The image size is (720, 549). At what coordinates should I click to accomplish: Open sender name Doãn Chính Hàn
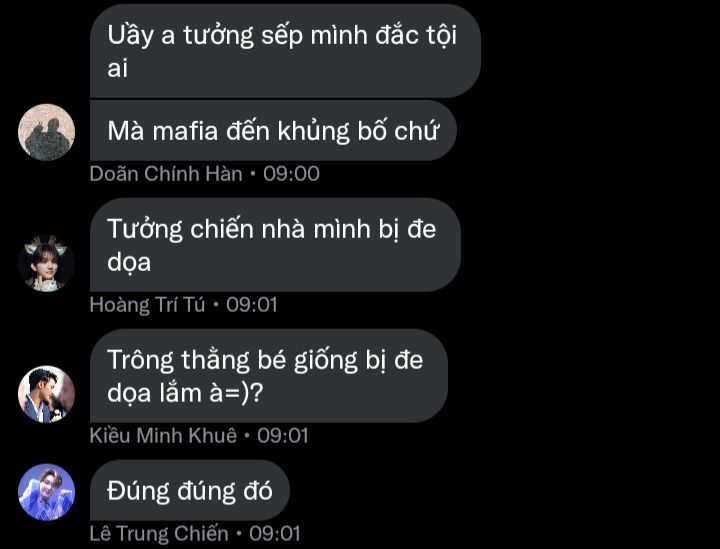(x=166, y=174)
